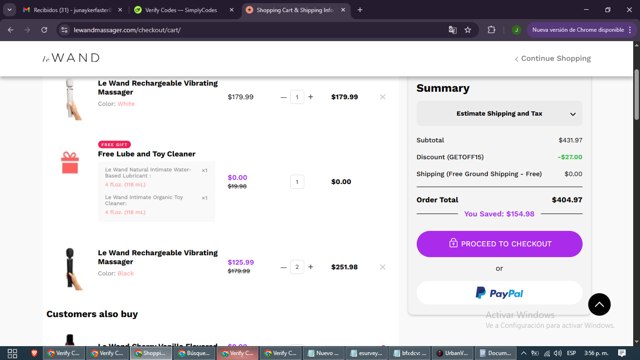Image resolution: width=640 pixels, height=360 pixels.
Task: Decrease quantity of the white massager
Action: point(283,97)
